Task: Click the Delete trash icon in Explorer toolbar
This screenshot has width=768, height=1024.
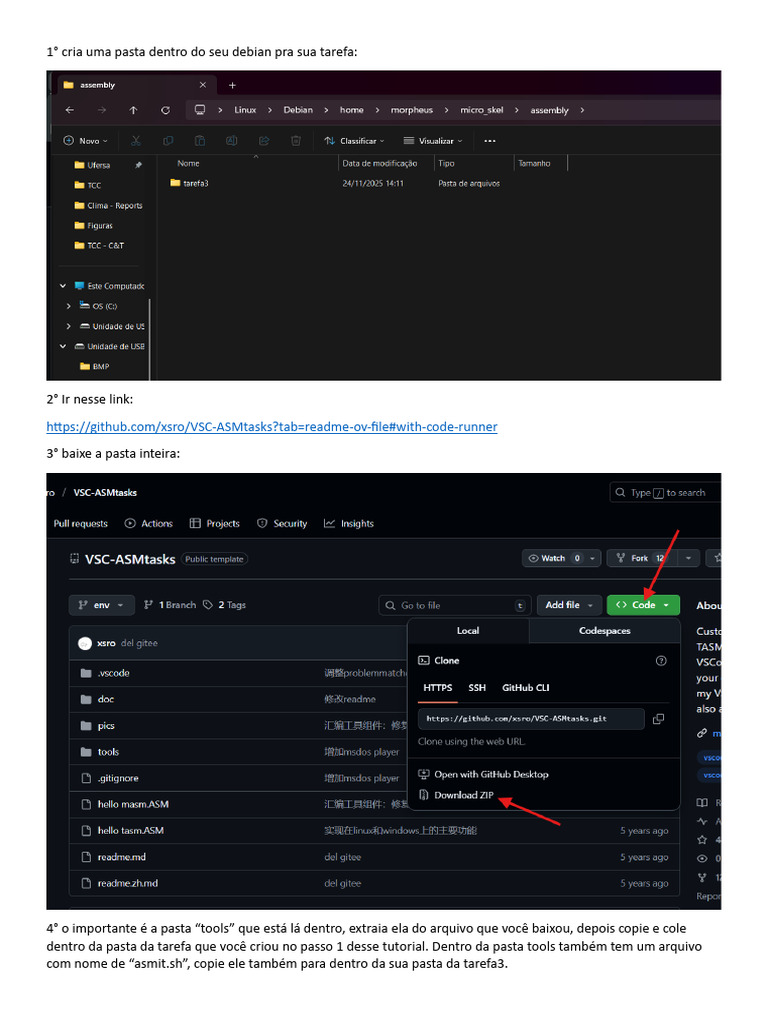Action: 296,140
